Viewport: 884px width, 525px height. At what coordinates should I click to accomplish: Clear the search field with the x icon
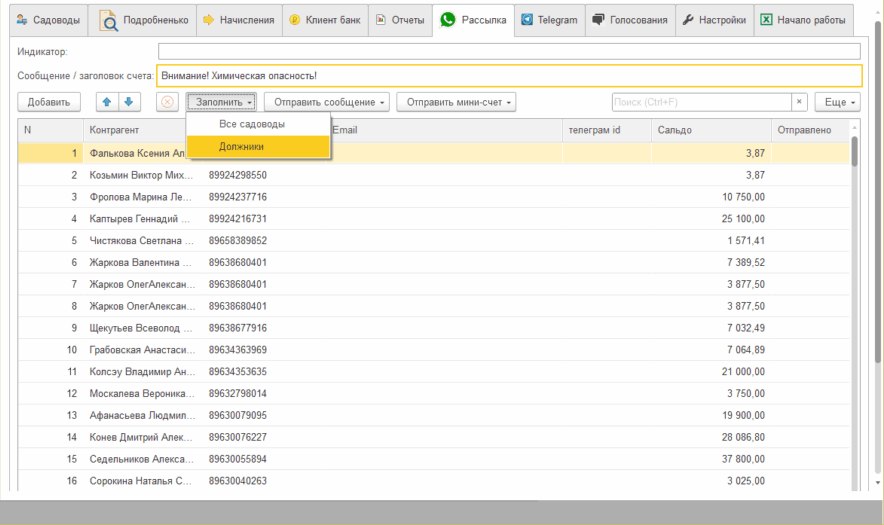click(799, 102)
